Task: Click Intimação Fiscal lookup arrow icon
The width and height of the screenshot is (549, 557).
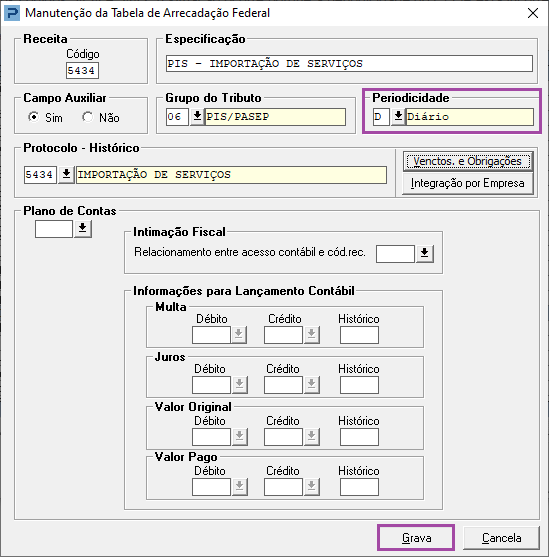Action: tap(424, 254)
